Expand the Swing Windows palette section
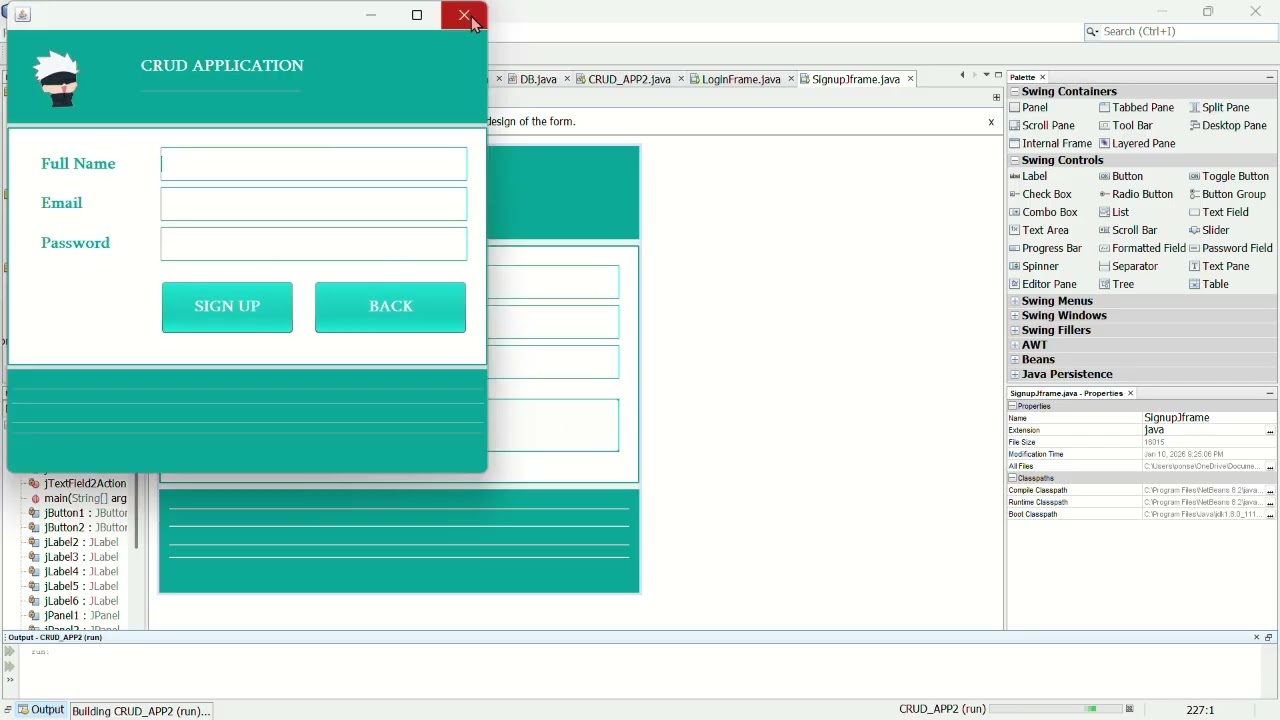This screenshot has height=720, width=1280. tap(1015, 317)
